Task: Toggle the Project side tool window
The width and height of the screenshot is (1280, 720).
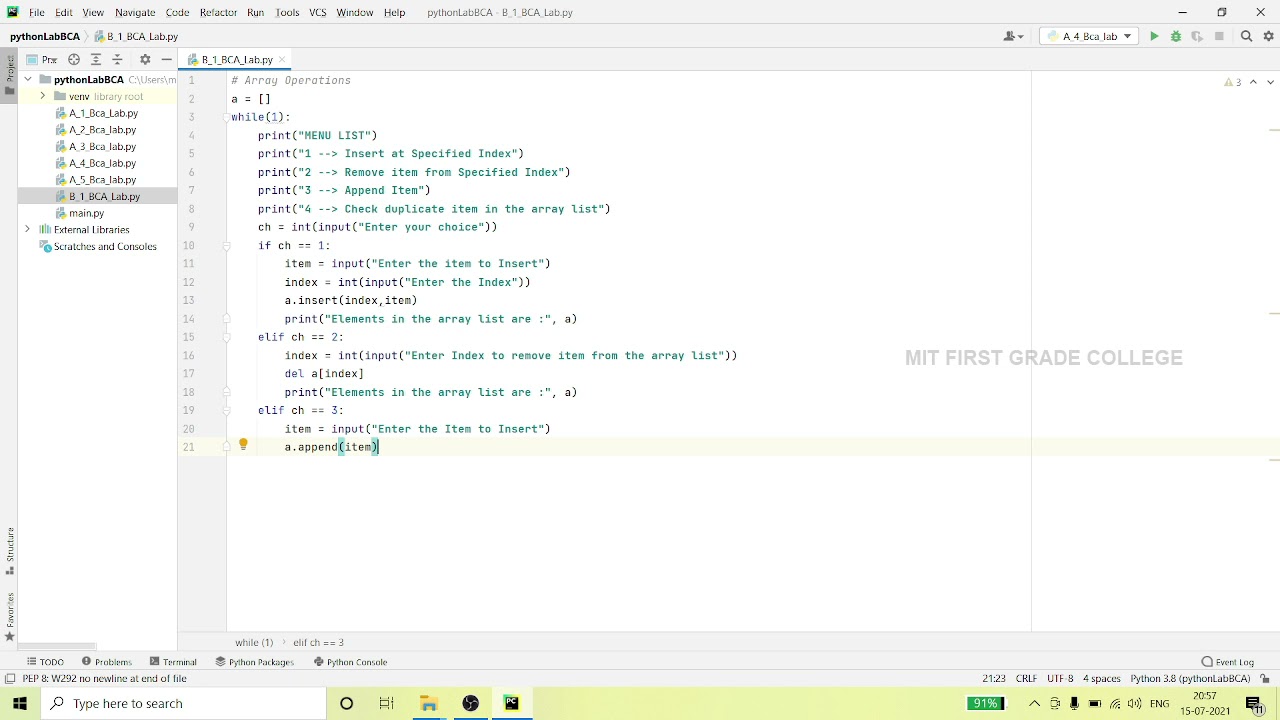Action: (x=9, y=76)
